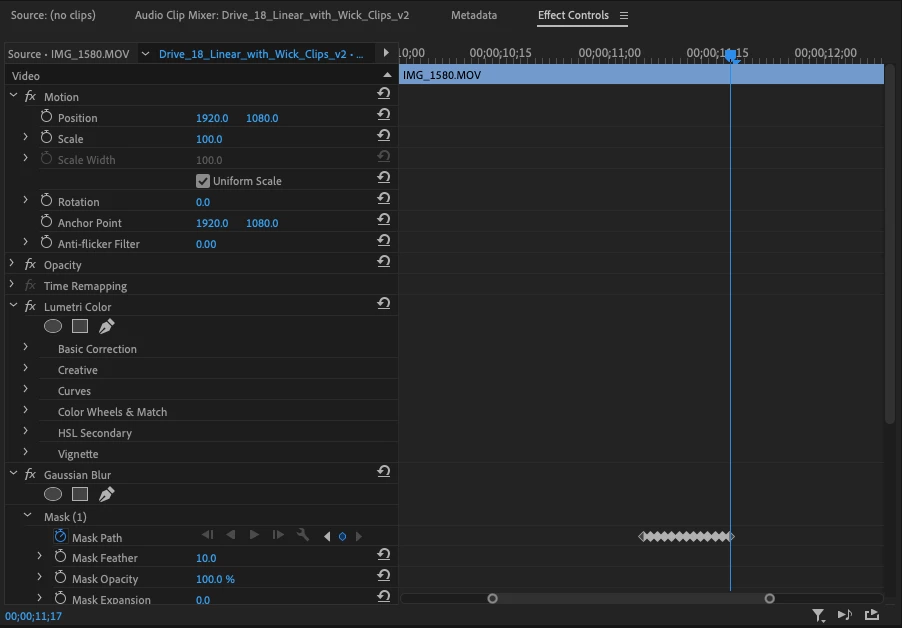This screenshot has height=628, width=902.
Task: Expand the Rotation property
Action: 25,200
